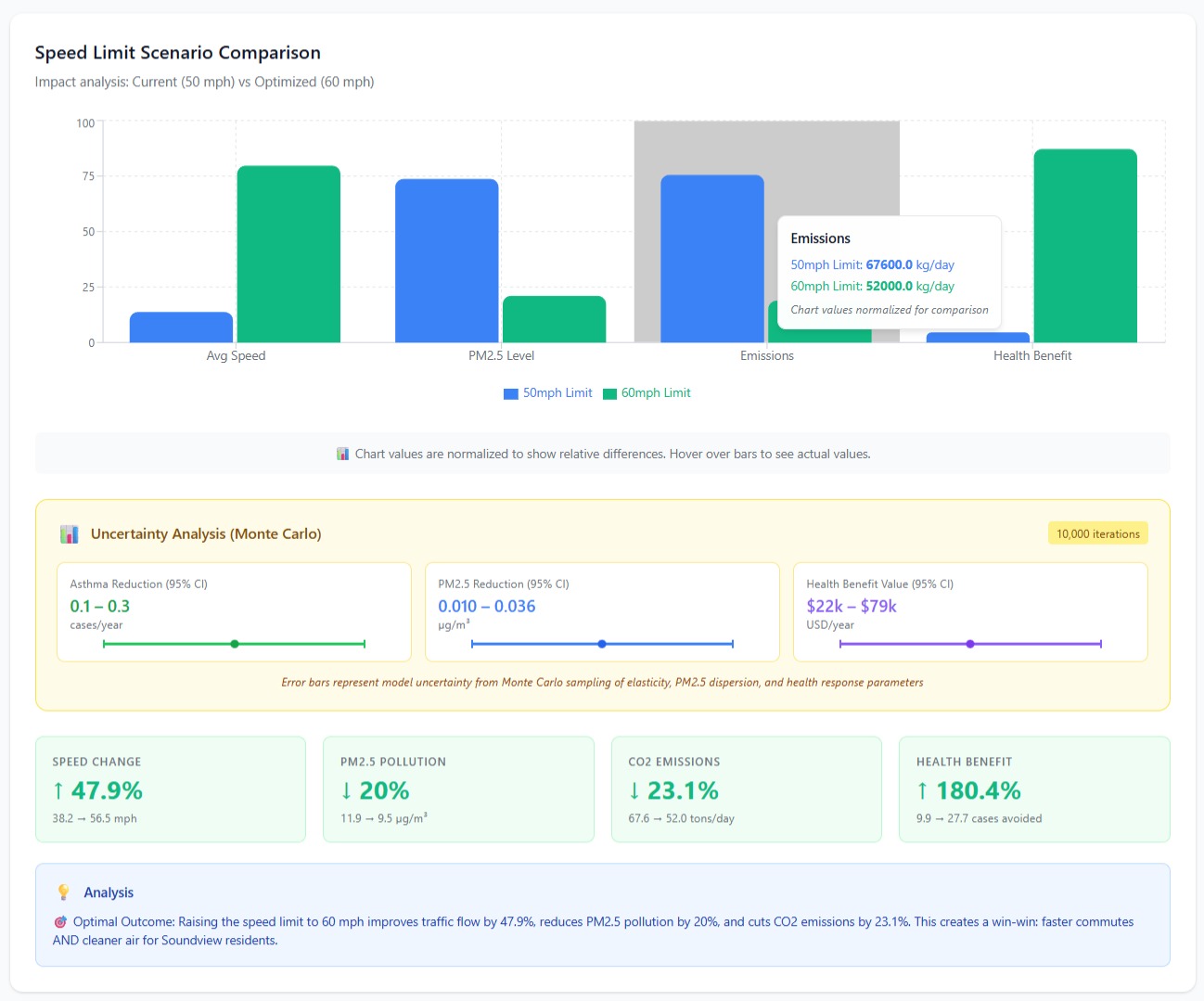Click the blue dot on PM2.5 Reduction range

click(602, 644)
